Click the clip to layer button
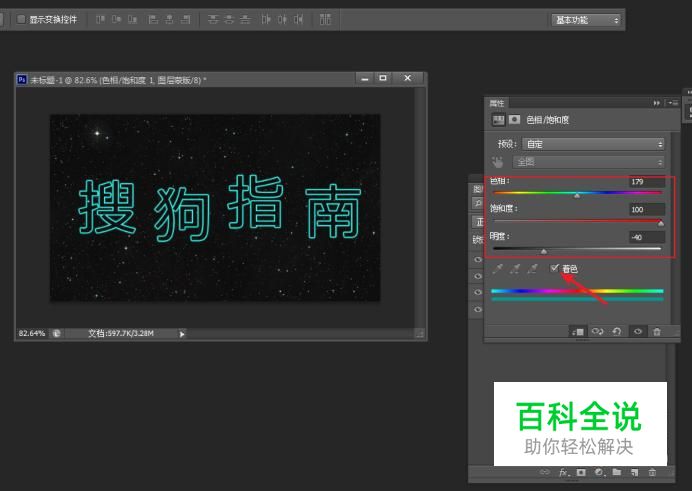This screenshot has height=491, width=692. (577, 332)
